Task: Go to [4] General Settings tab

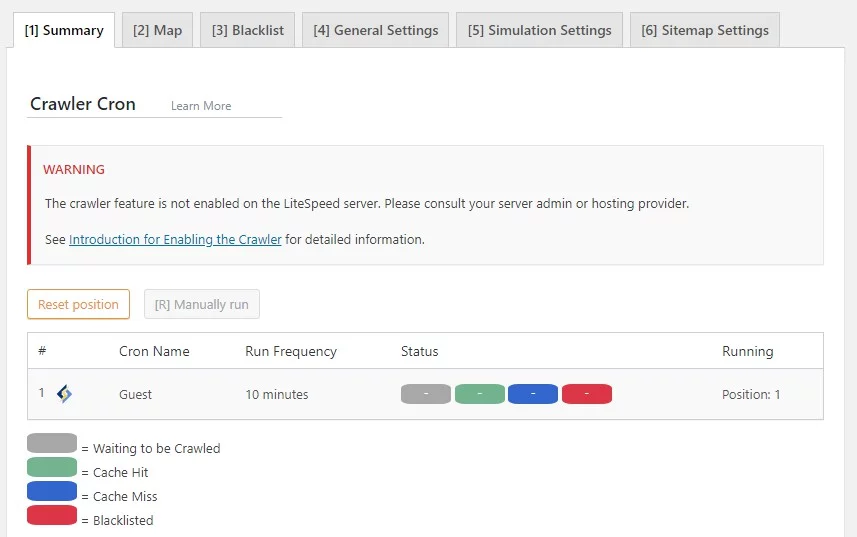Action: tap(375, 30)
